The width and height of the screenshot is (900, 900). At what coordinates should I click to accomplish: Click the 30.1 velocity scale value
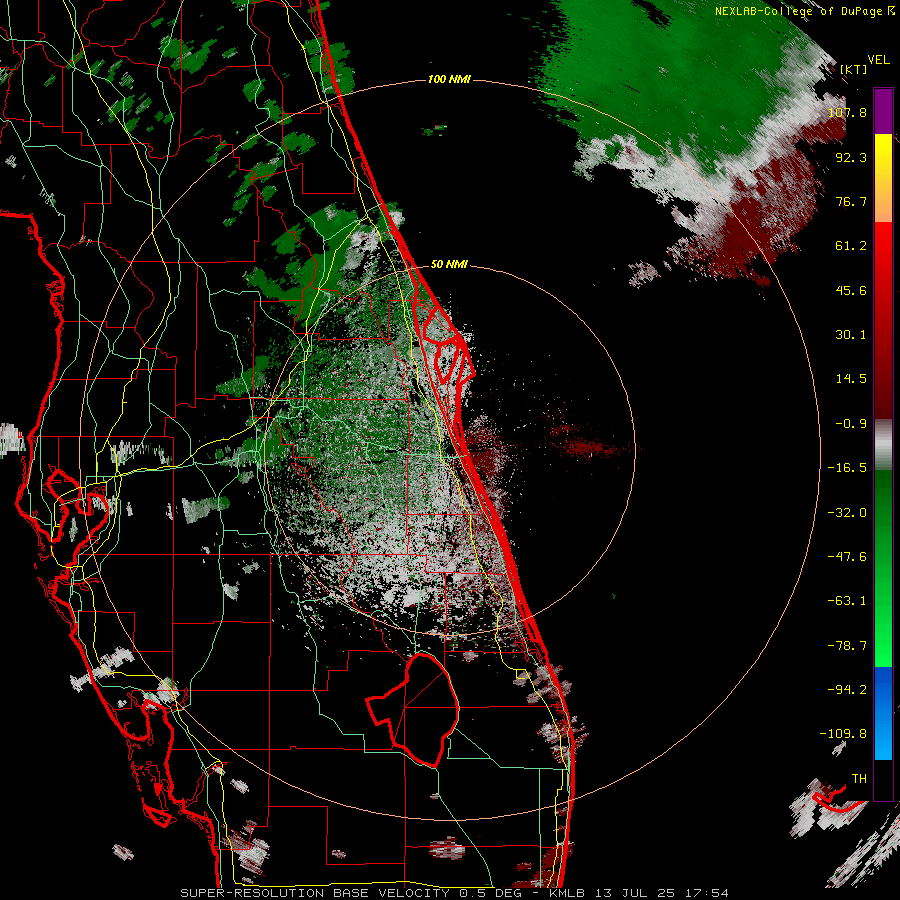tap(851, 335)
